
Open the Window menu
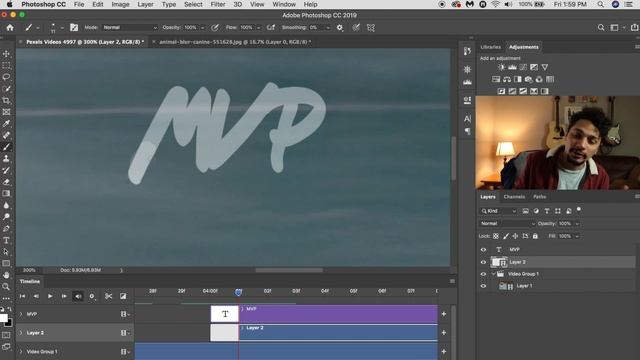pos(284,4)
